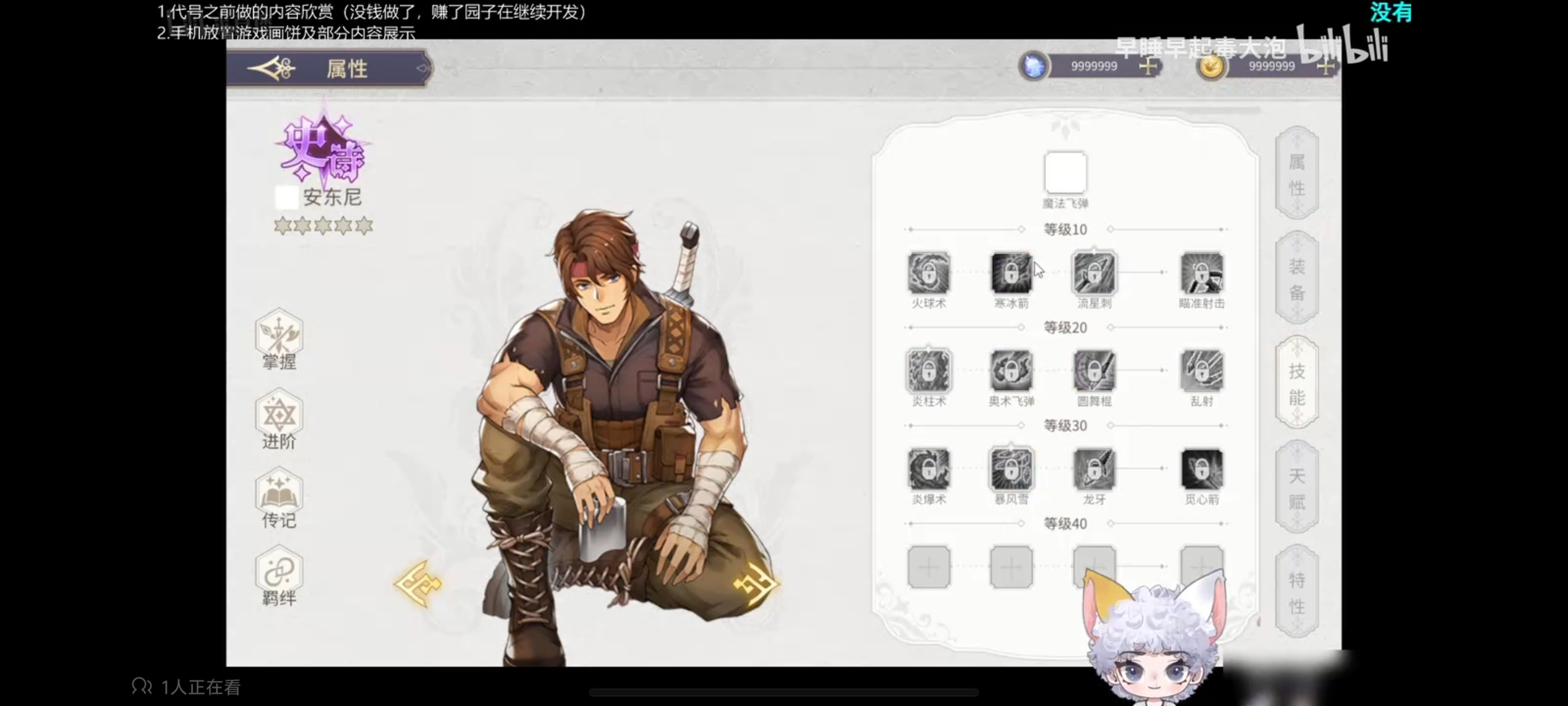
Task: Tap the blue gem currency icon
Action: pyautogui.click(x=1034, y=66)
